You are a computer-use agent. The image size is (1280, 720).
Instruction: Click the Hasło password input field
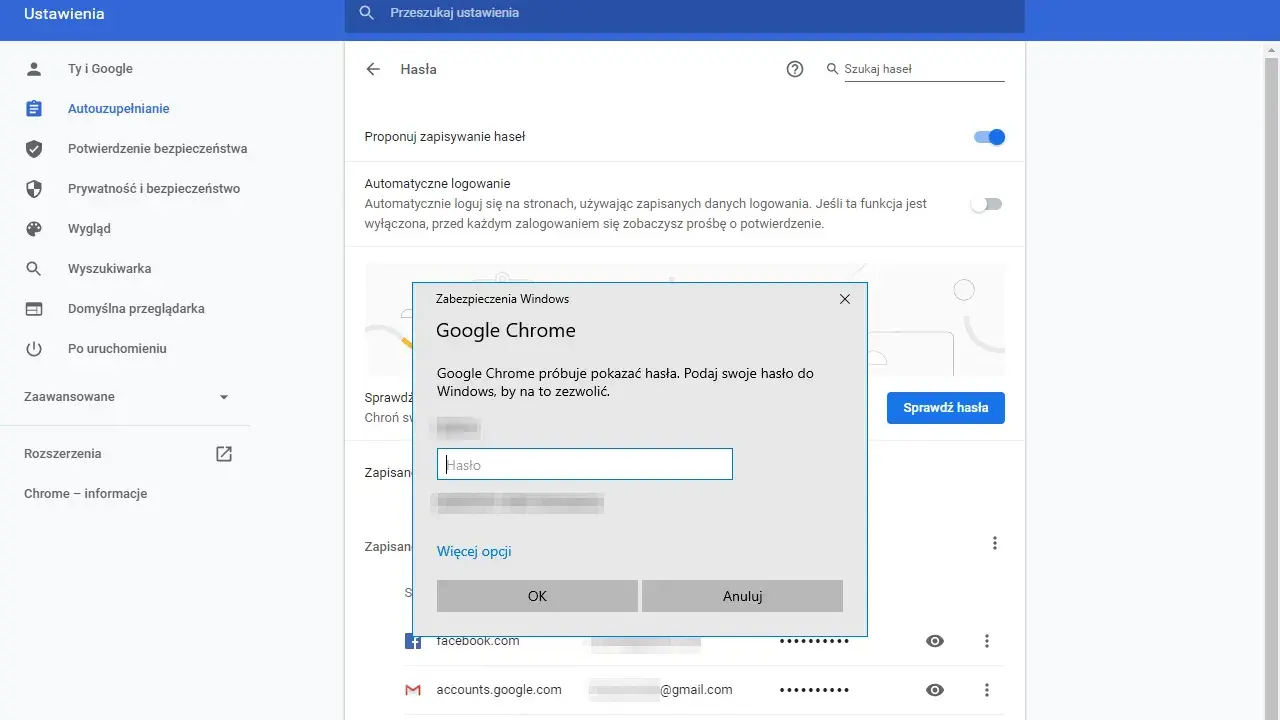[585, 464]
